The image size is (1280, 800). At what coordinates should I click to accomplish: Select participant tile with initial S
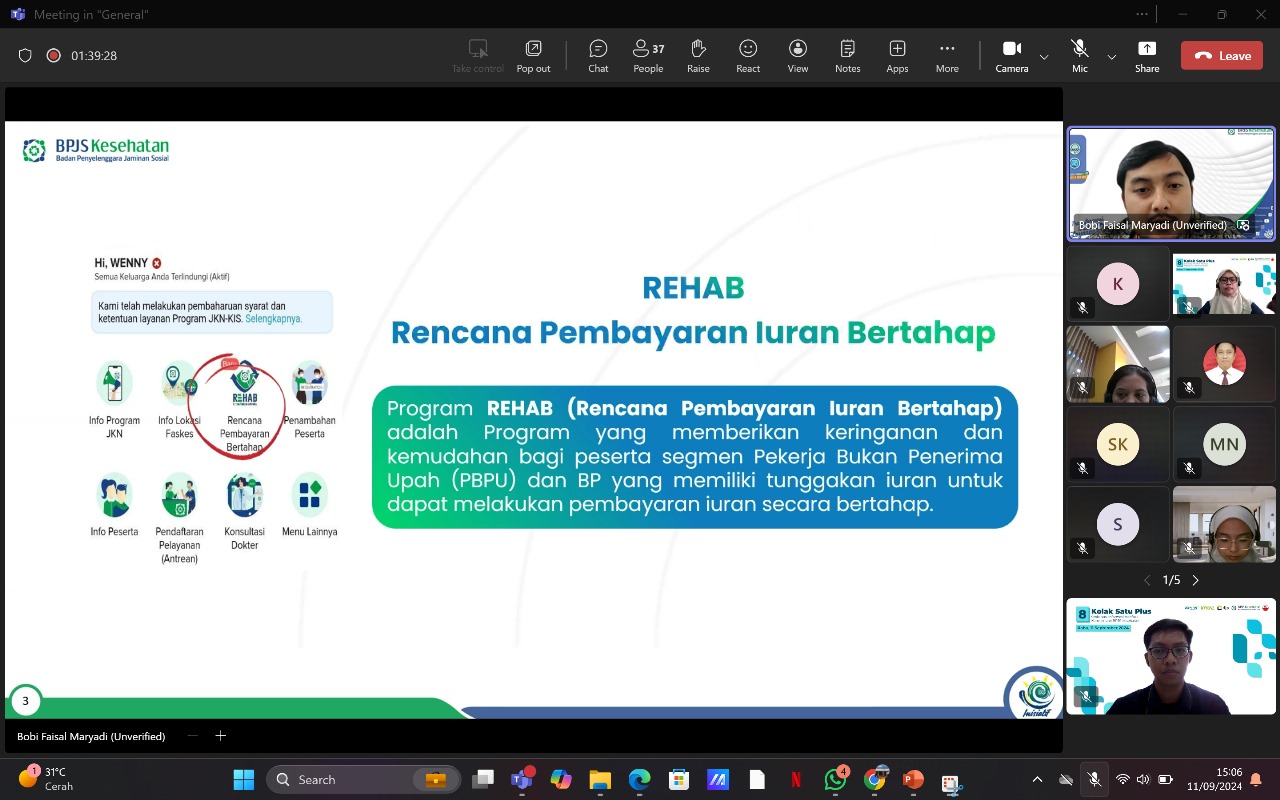point(1117,524)
